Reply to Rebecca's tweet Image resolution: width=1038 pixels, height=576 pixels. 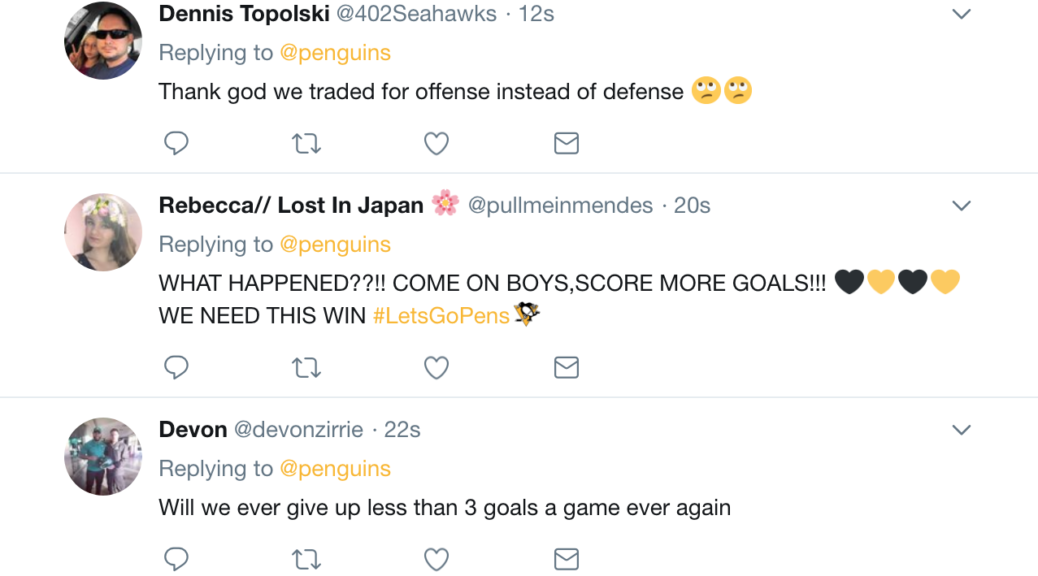click(176, 368)
